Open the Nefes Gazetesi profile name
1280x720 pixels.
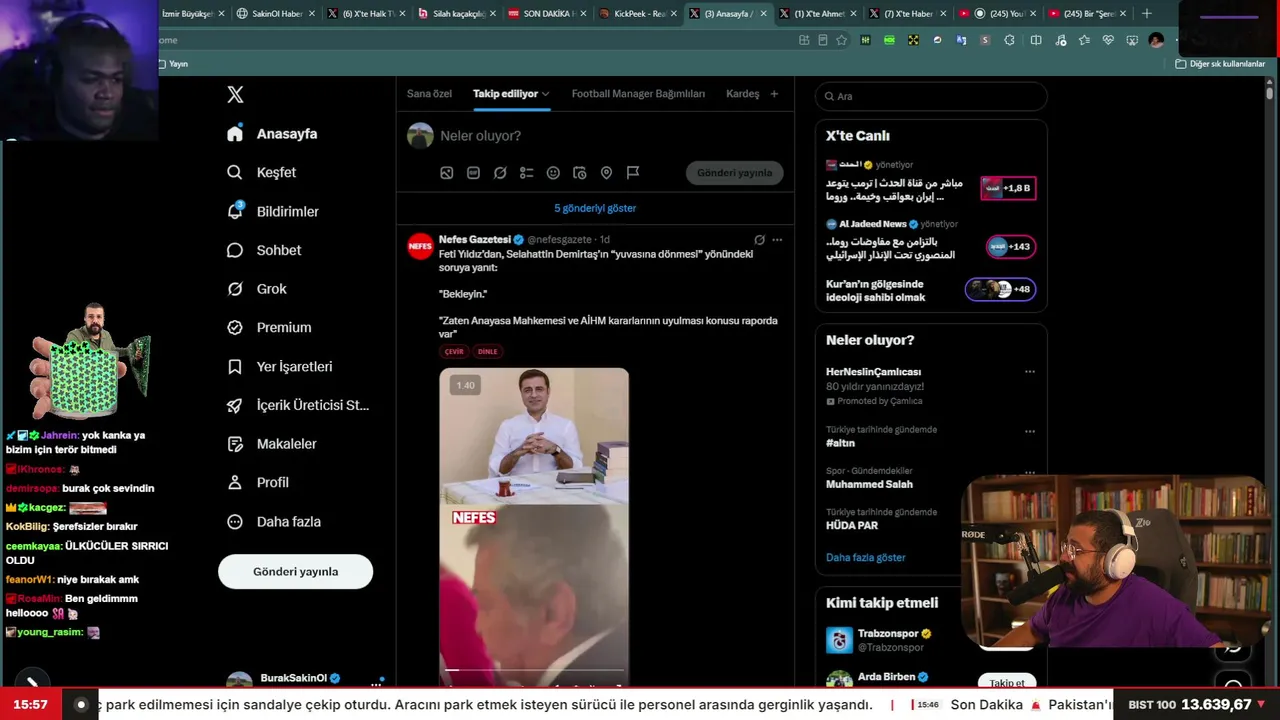475,240
